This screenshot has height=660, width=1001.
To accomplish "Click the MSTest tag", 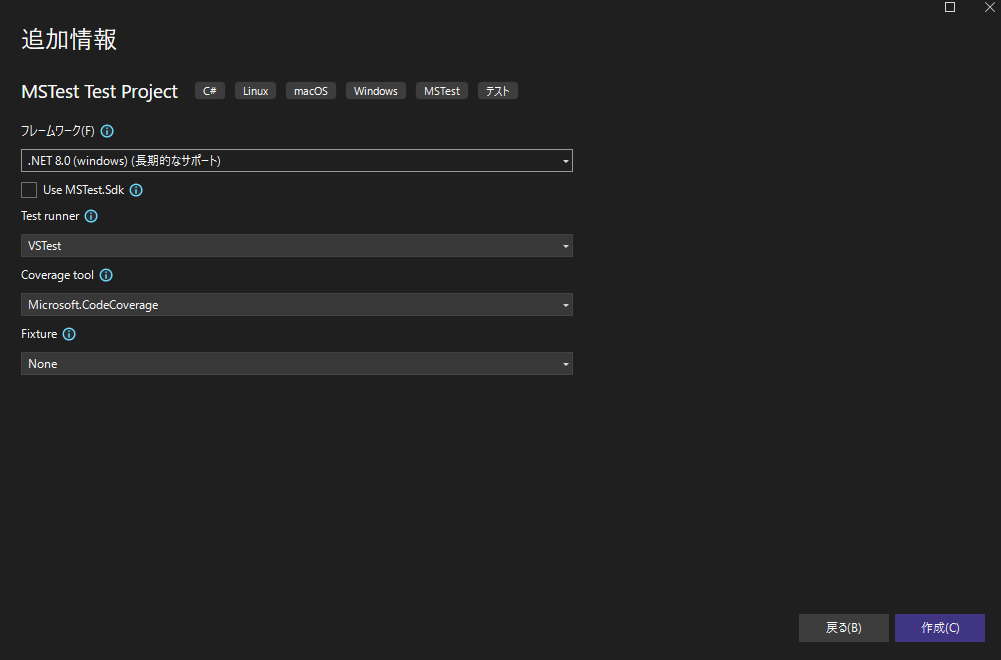I will point(442,91).
